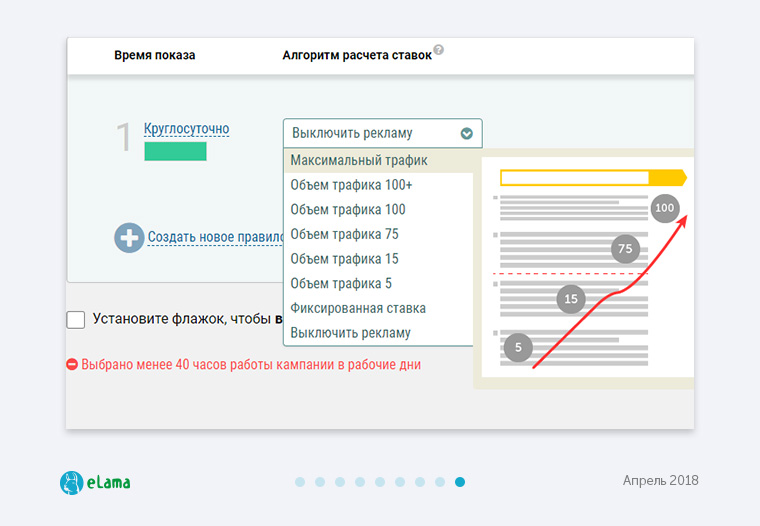The image size is (760, 526).
Task: Click the plus icon for new rule
Action: (x=129, y=237)
